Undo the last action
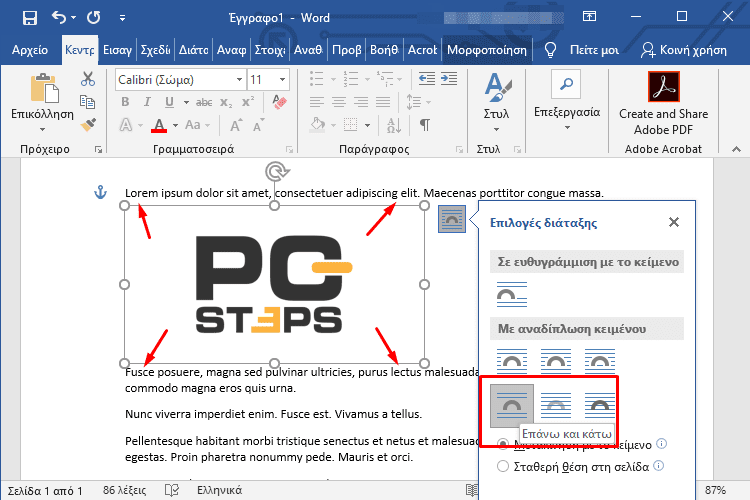Image resolution: width=750 pixels, height=500 pixels. point(59,18)
